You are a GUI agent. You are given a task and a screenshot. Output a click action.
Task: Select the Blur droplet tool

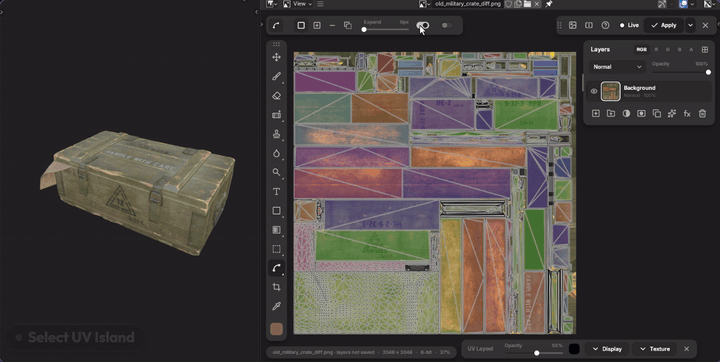pyautogui.click(x=276, y=153)
